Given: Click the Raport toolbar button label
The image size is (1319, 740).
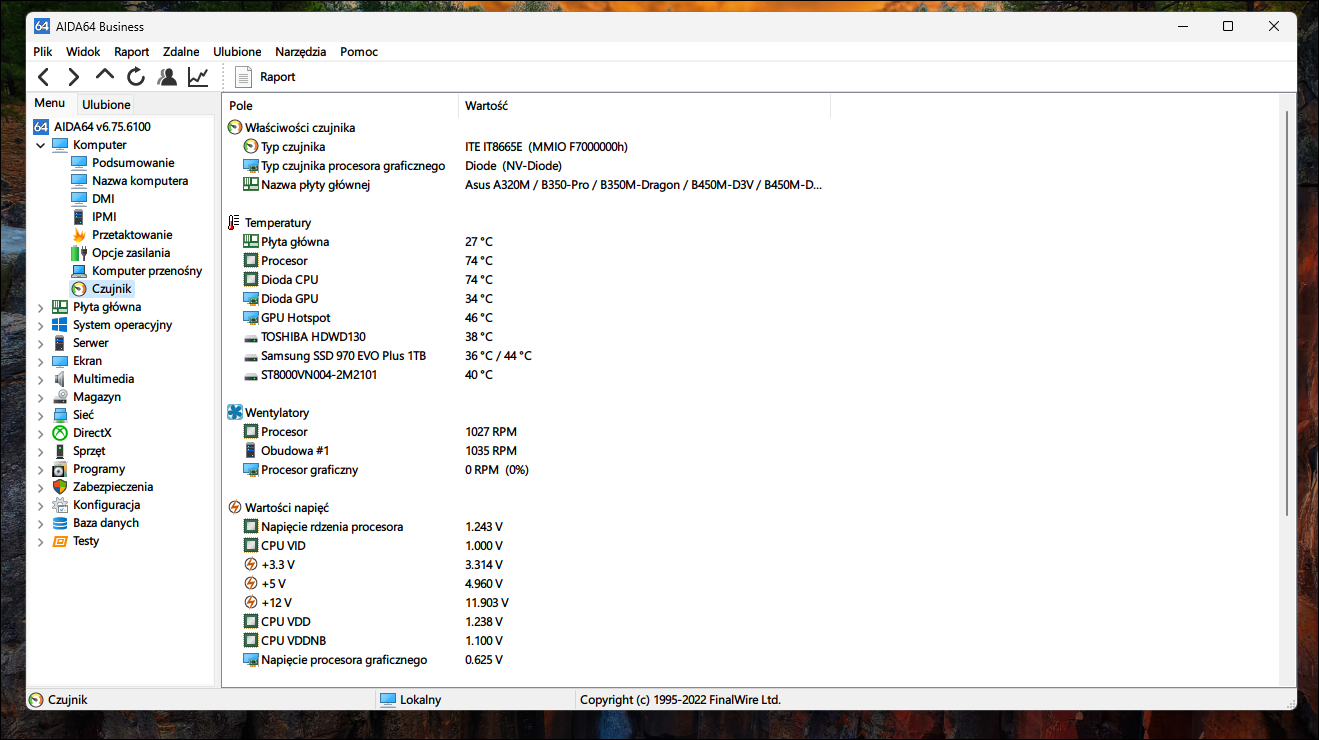Looking at the screenshot, I should tap(278, 77).
